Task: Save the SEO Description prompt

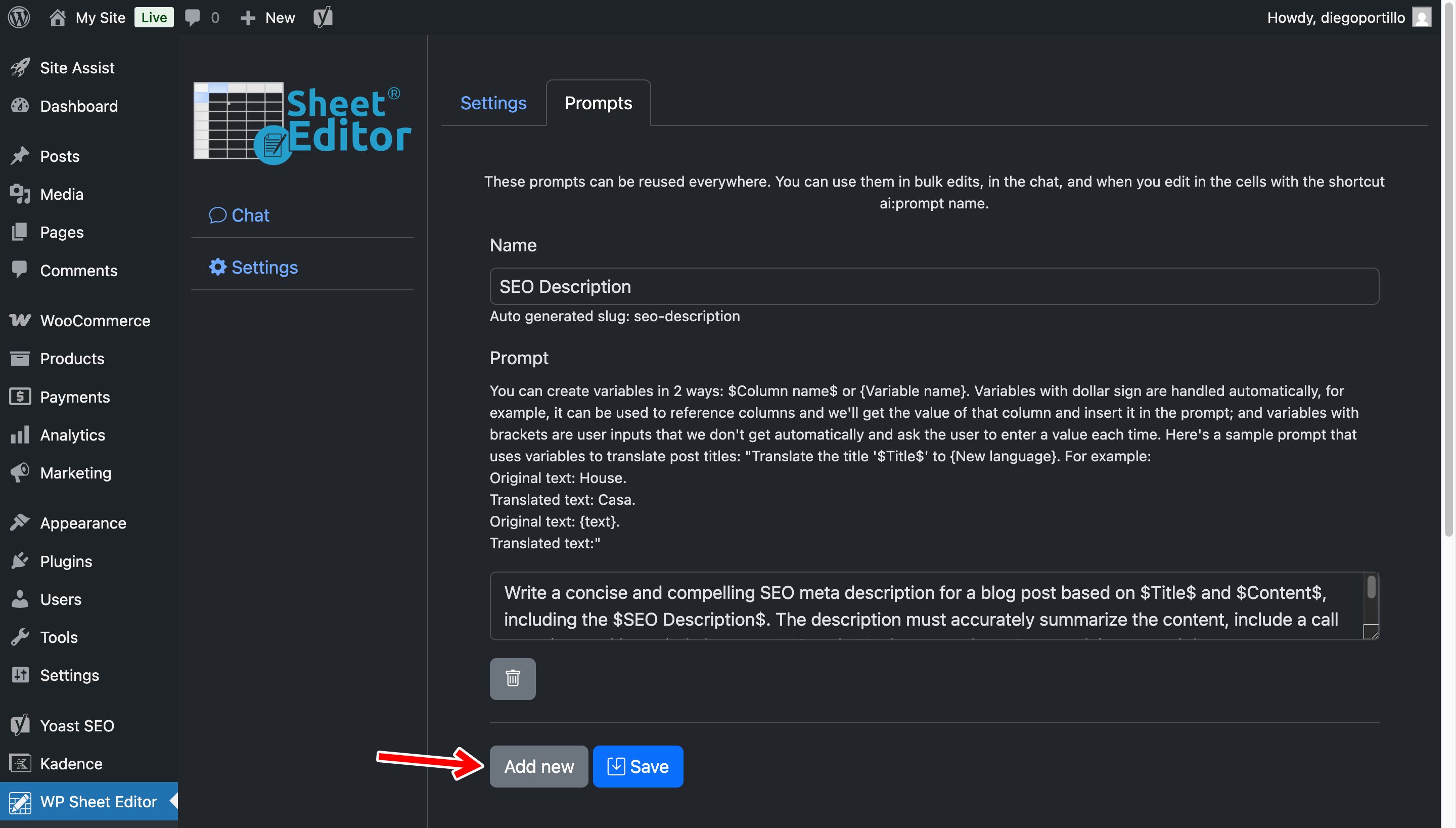Action: tap(637, 766)
